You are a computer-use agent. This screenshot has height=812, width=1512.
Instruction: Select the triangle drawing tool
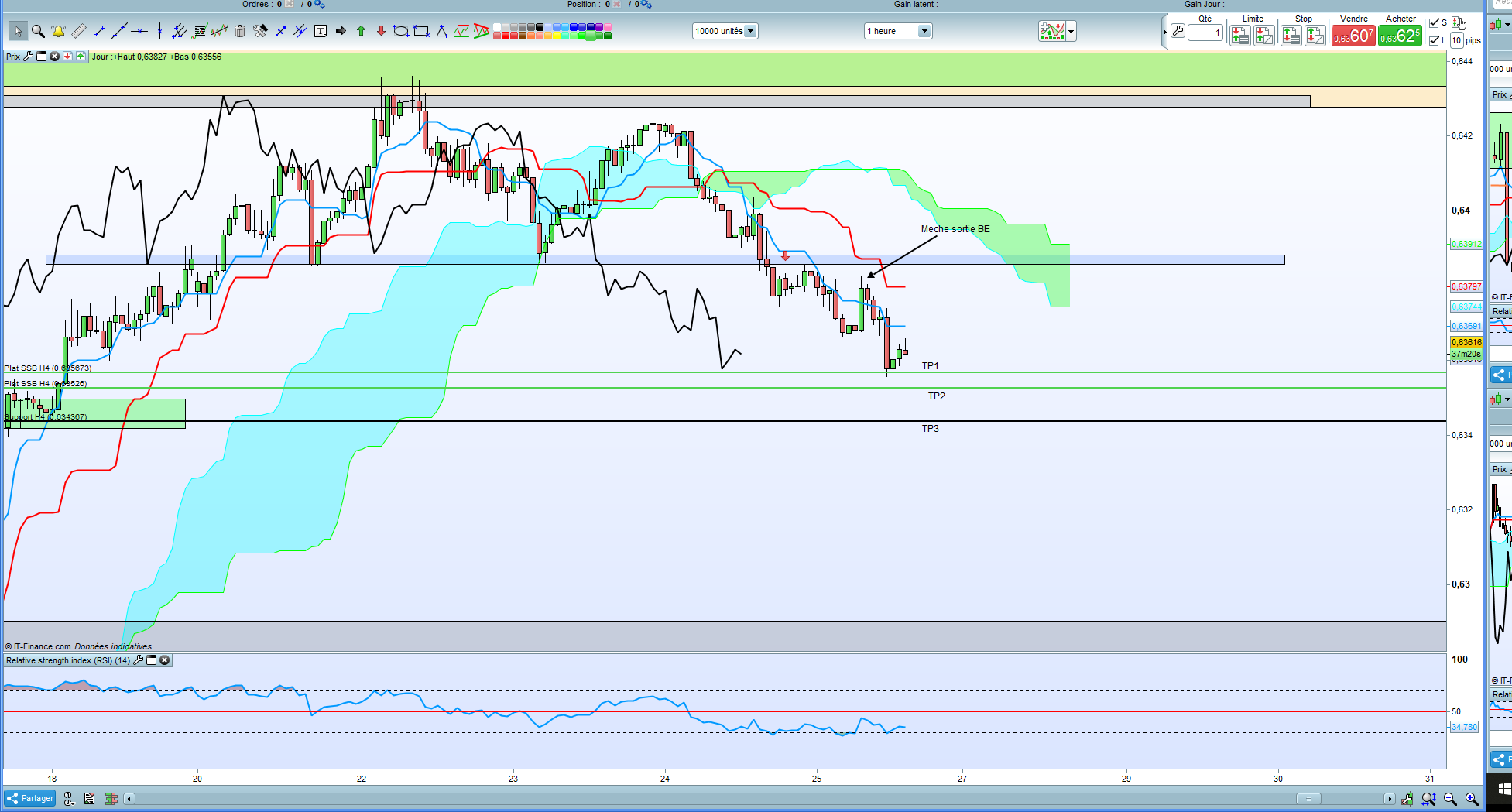(441, 32)
